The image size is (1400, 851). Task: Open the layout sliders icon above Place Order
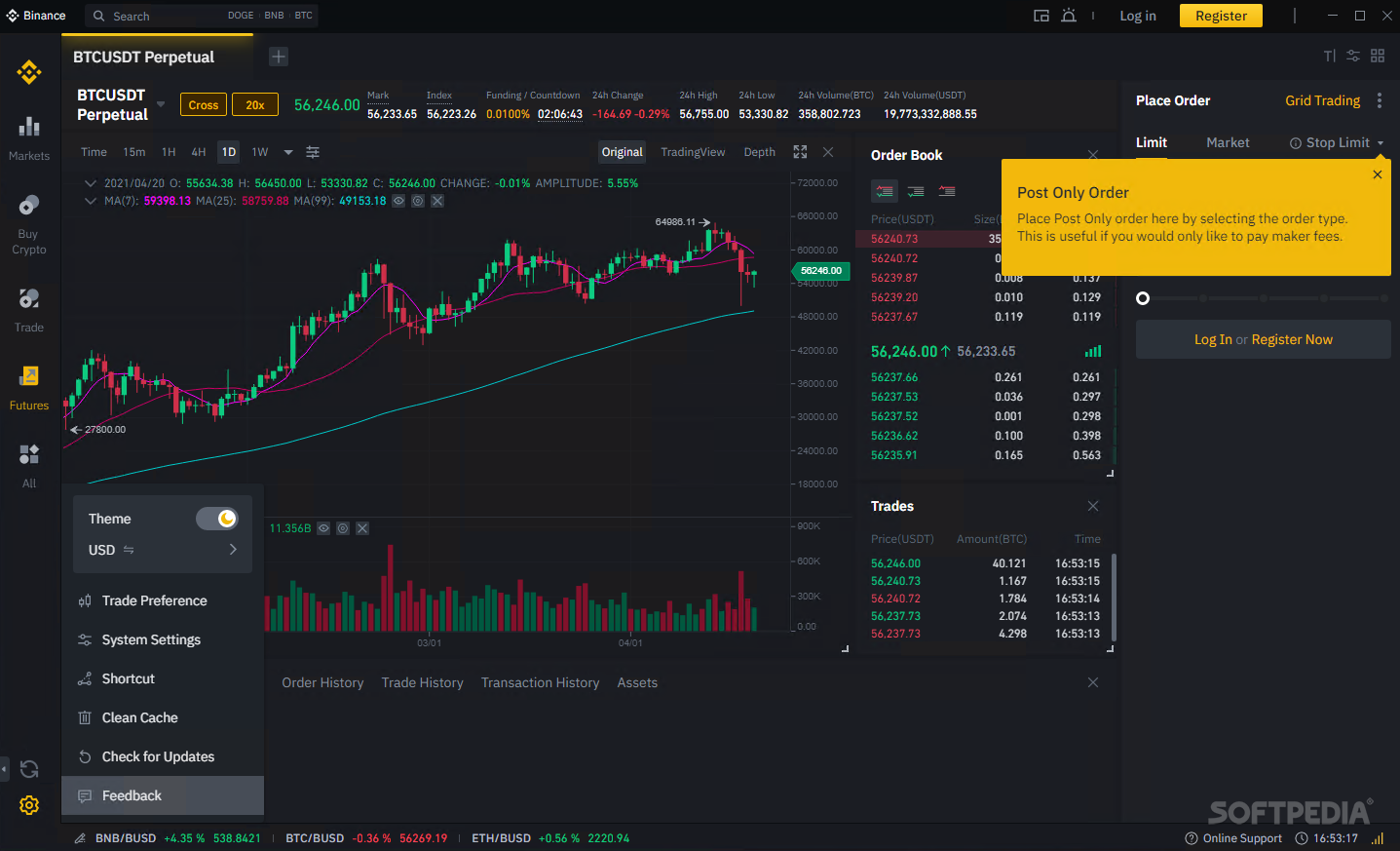[1353, 57]
